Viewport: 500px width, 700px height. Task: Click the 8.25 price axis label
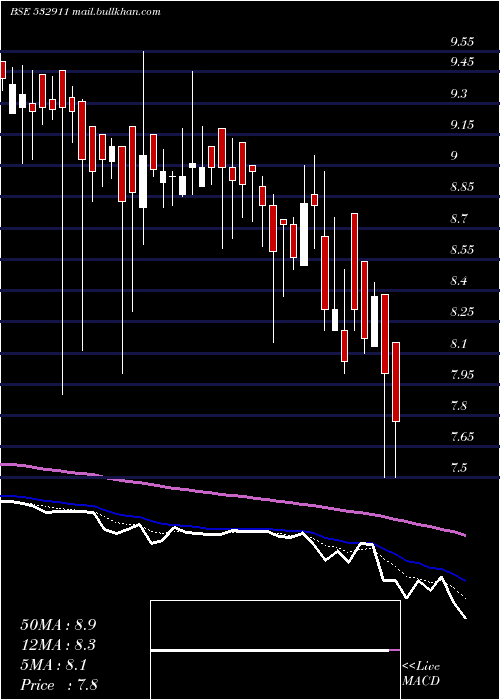pyautogui.click(x=462, y=312)
